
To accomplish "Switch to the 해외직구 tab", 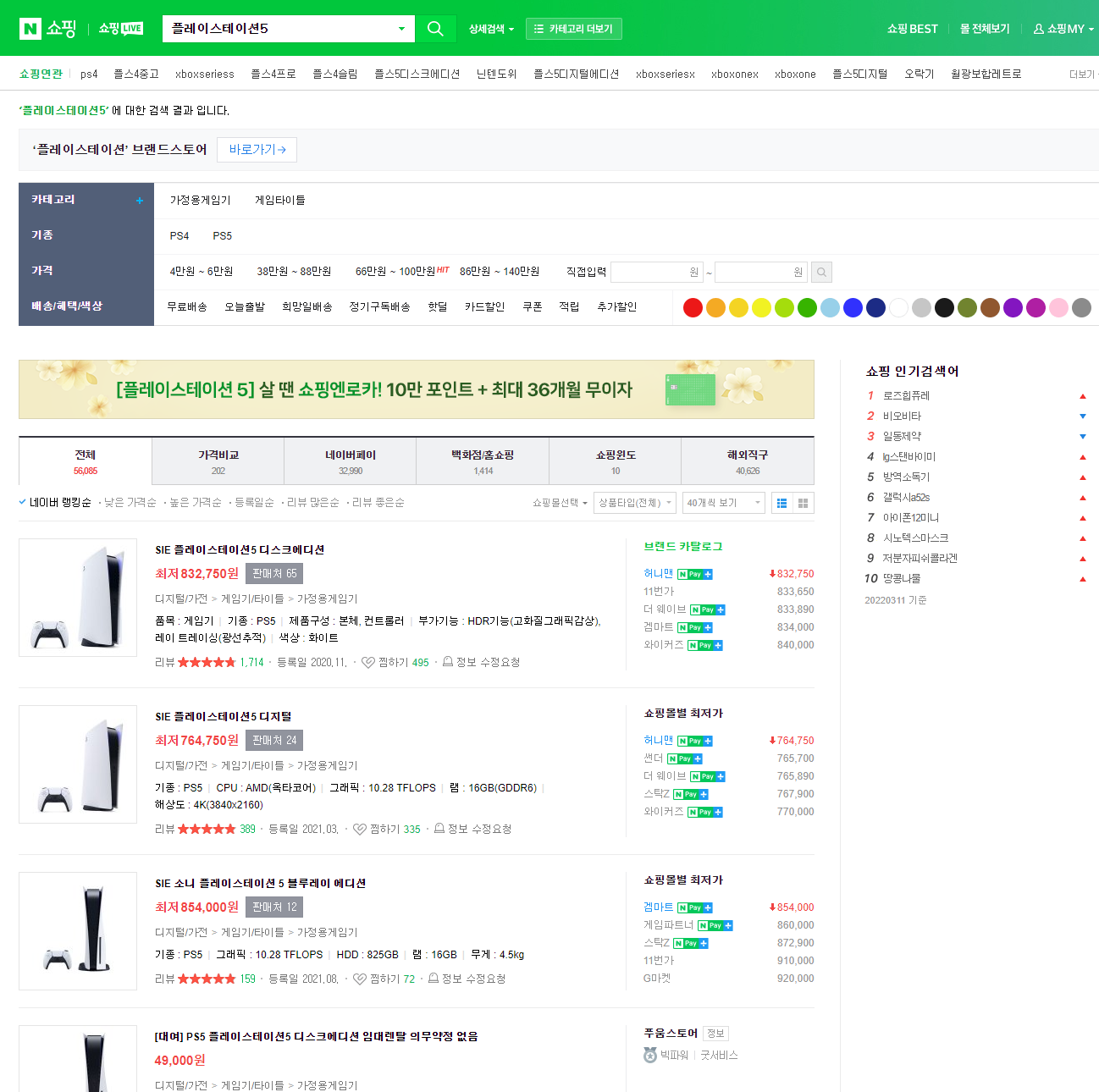I will (748, 461).
